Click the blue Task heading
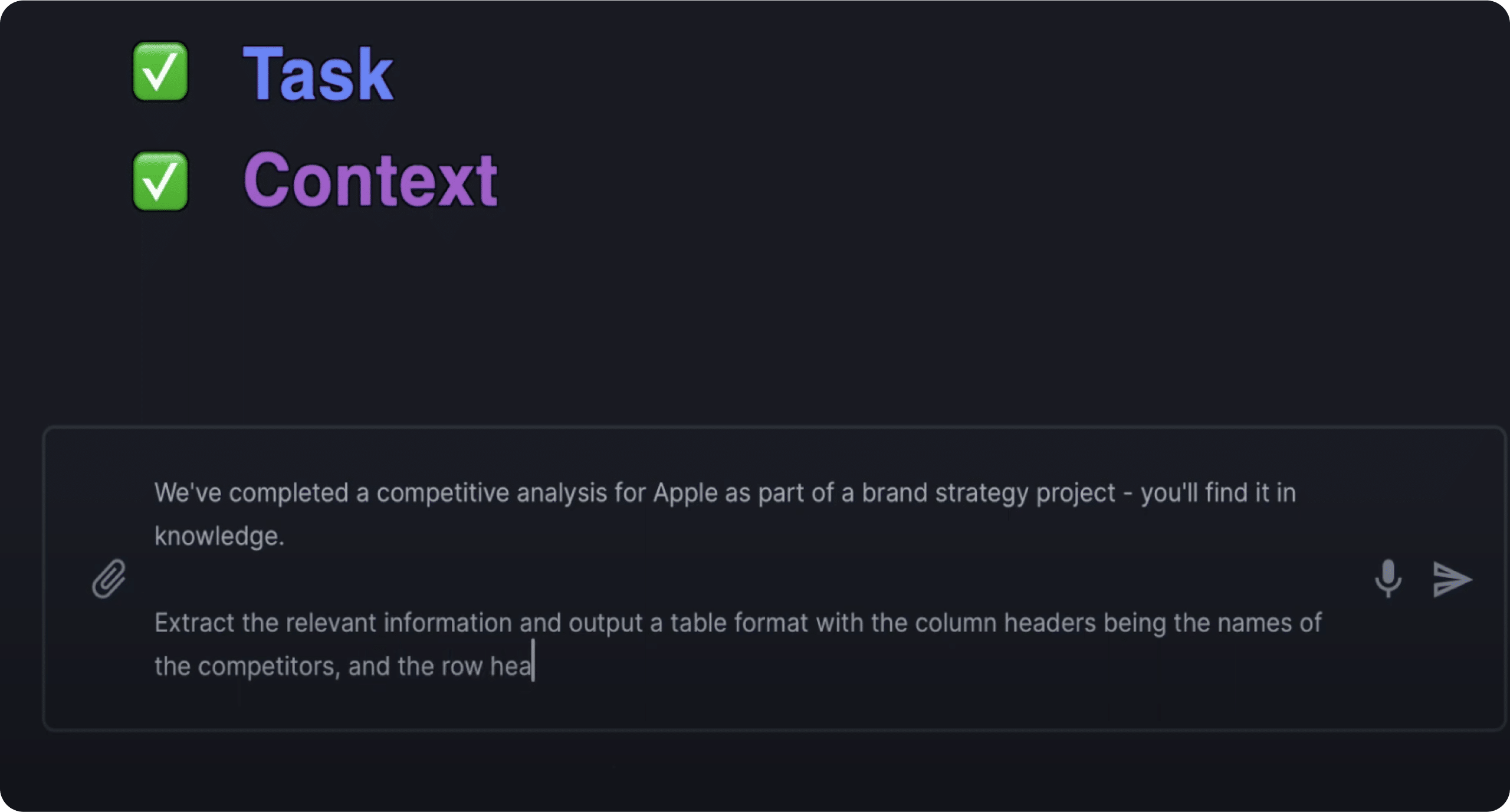 tap(317, 75)
